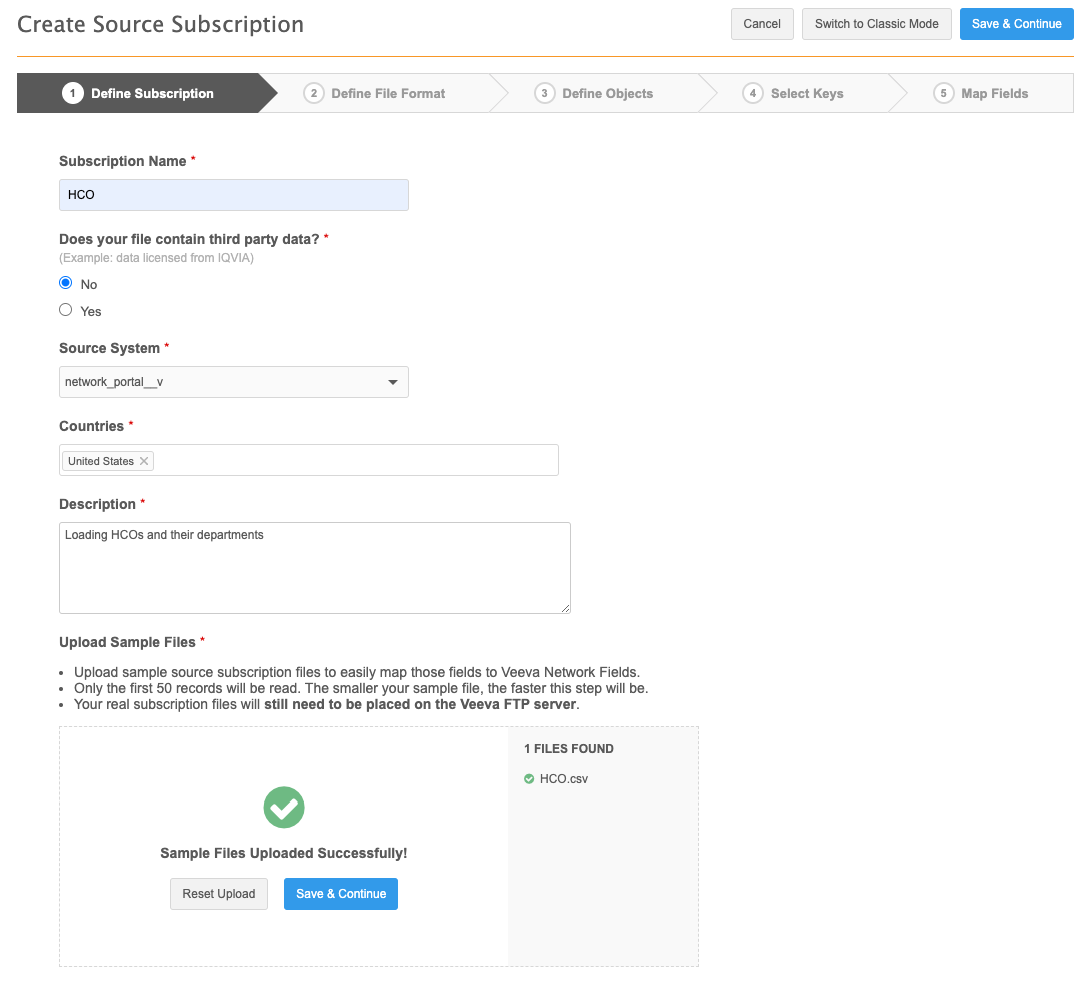Click Reset Upload button

(219, 894)
